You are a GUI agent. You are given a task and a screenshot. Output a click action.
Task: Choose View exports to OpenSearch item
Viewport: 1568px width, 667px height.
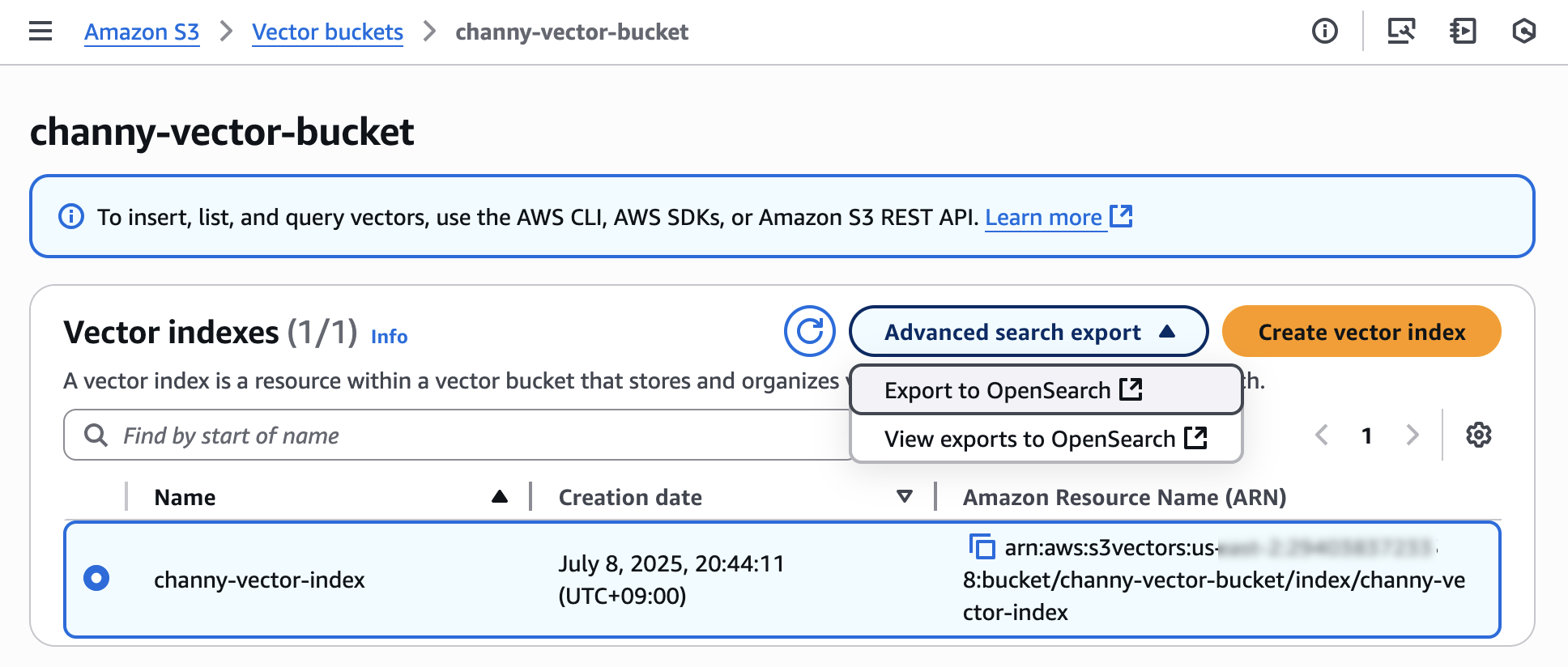[x=1045, y=439]
